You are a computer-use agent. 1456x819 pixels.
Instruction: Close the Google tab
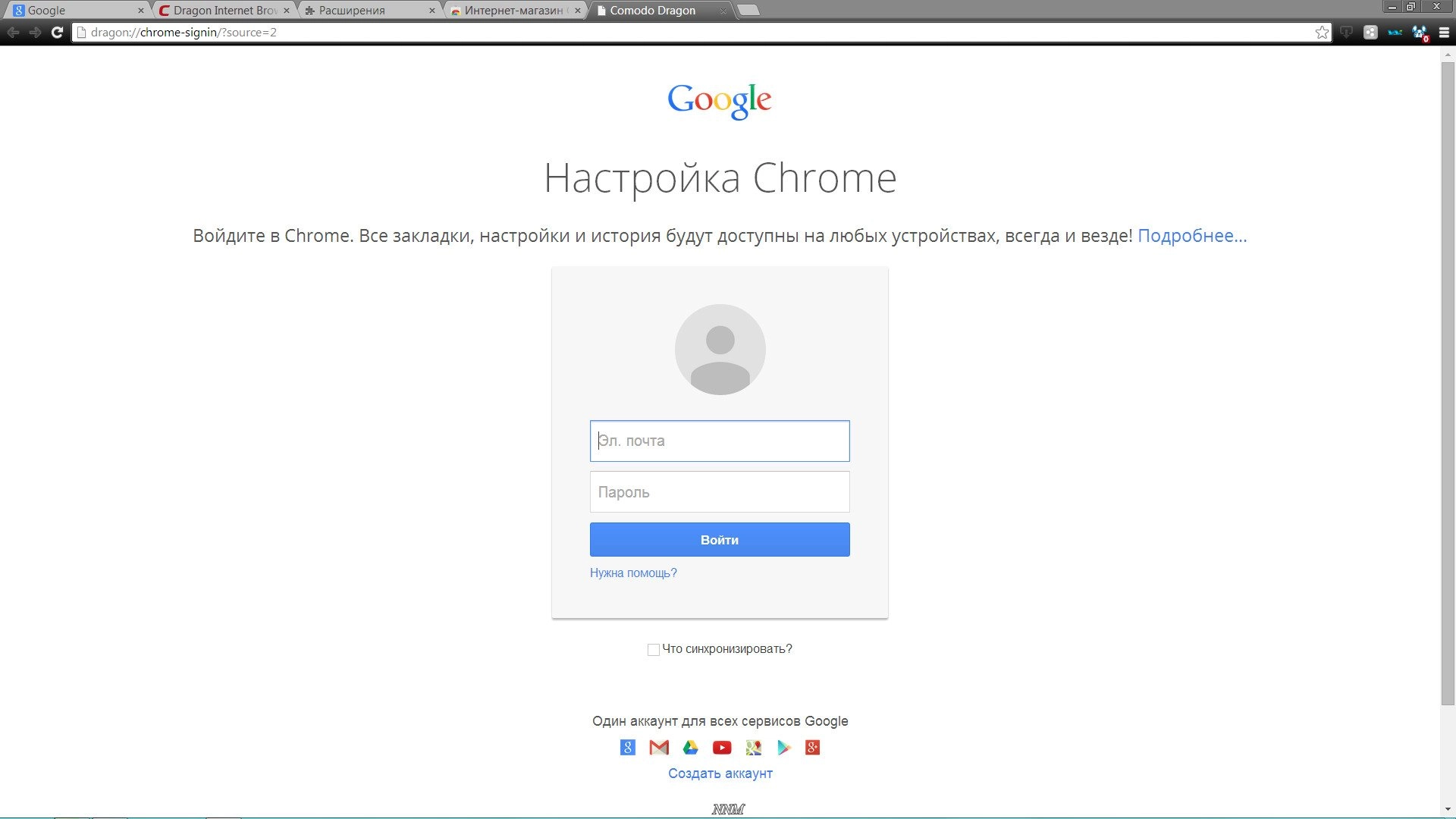click(140, 11)
